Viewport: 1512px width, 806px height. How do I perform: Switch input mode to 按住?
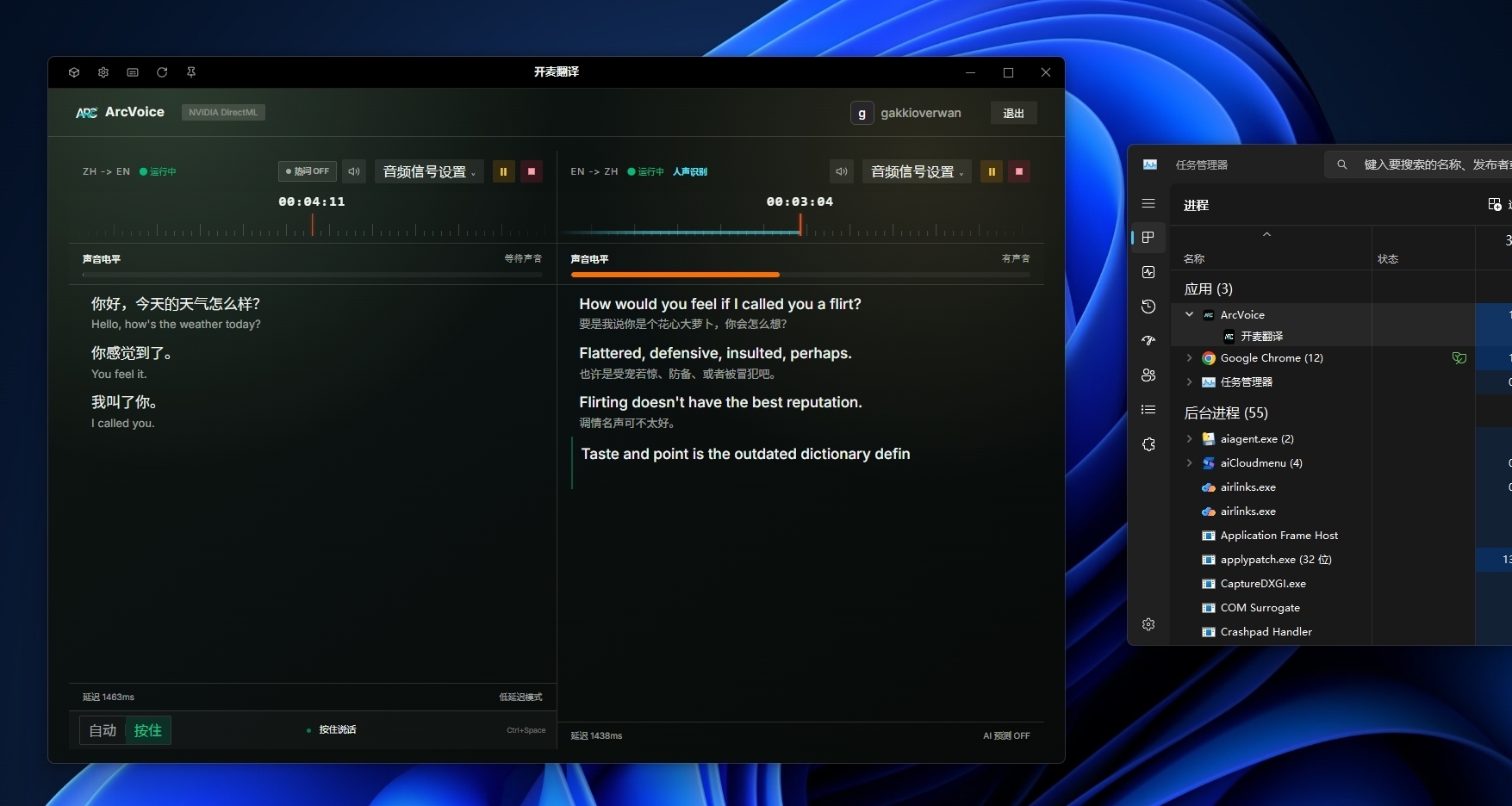(148, 730)
